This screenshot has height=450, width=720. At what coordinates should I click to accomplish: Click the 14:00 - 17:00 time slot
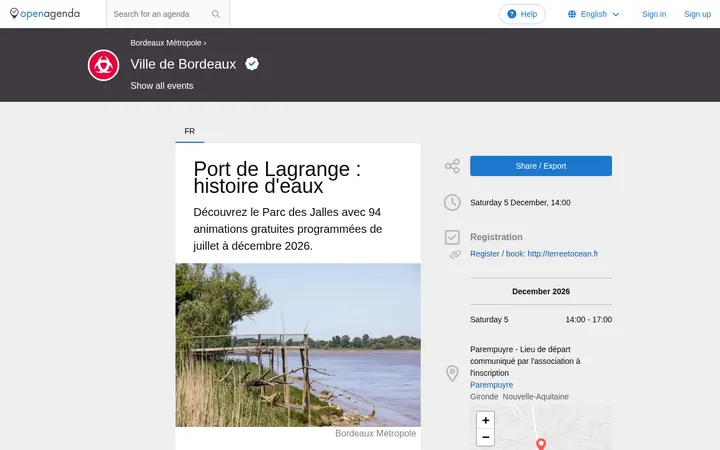[588, 320]
